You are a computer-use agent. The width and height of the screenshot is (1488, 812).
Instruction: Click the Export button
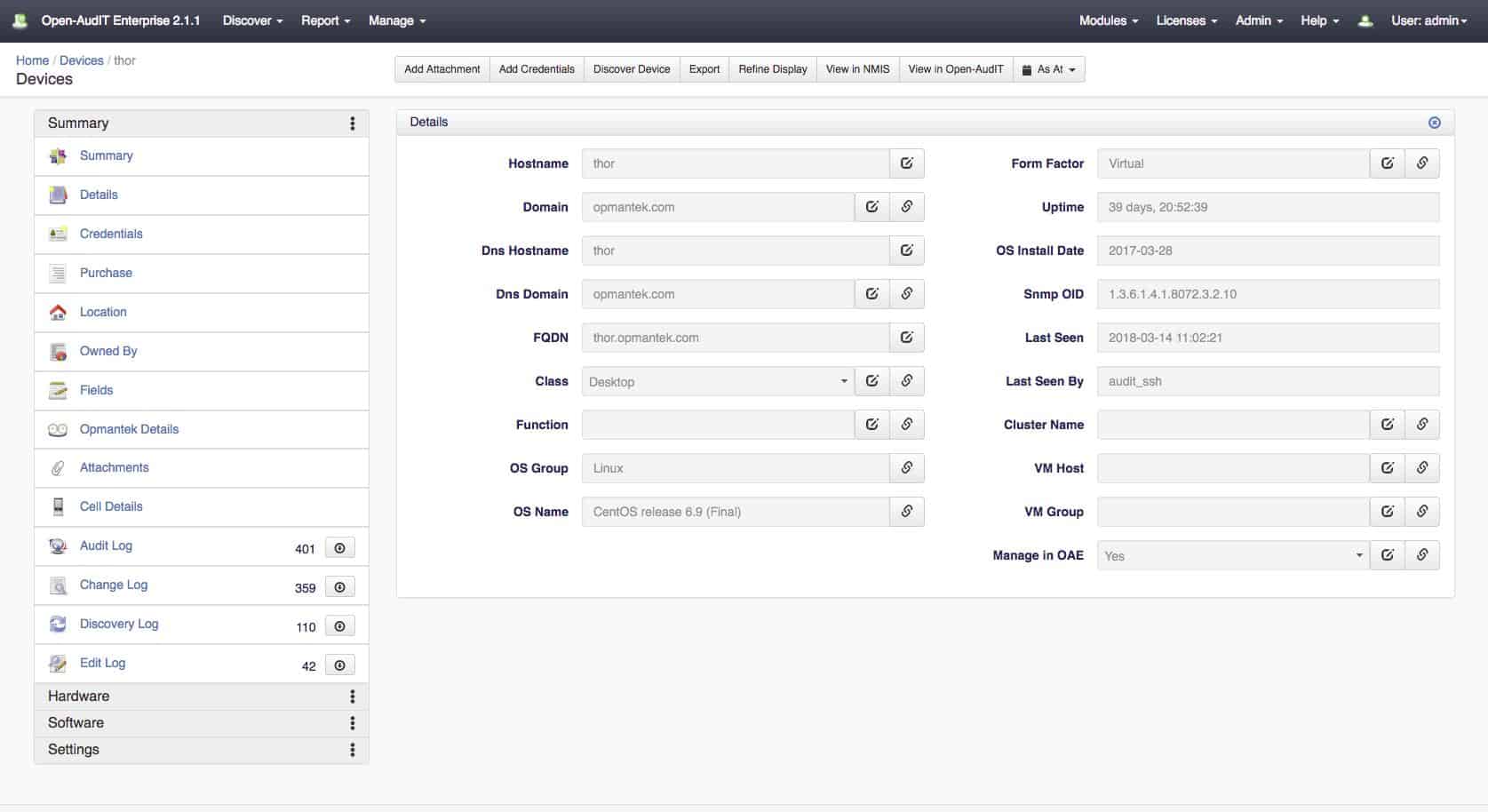coord(704,69)
